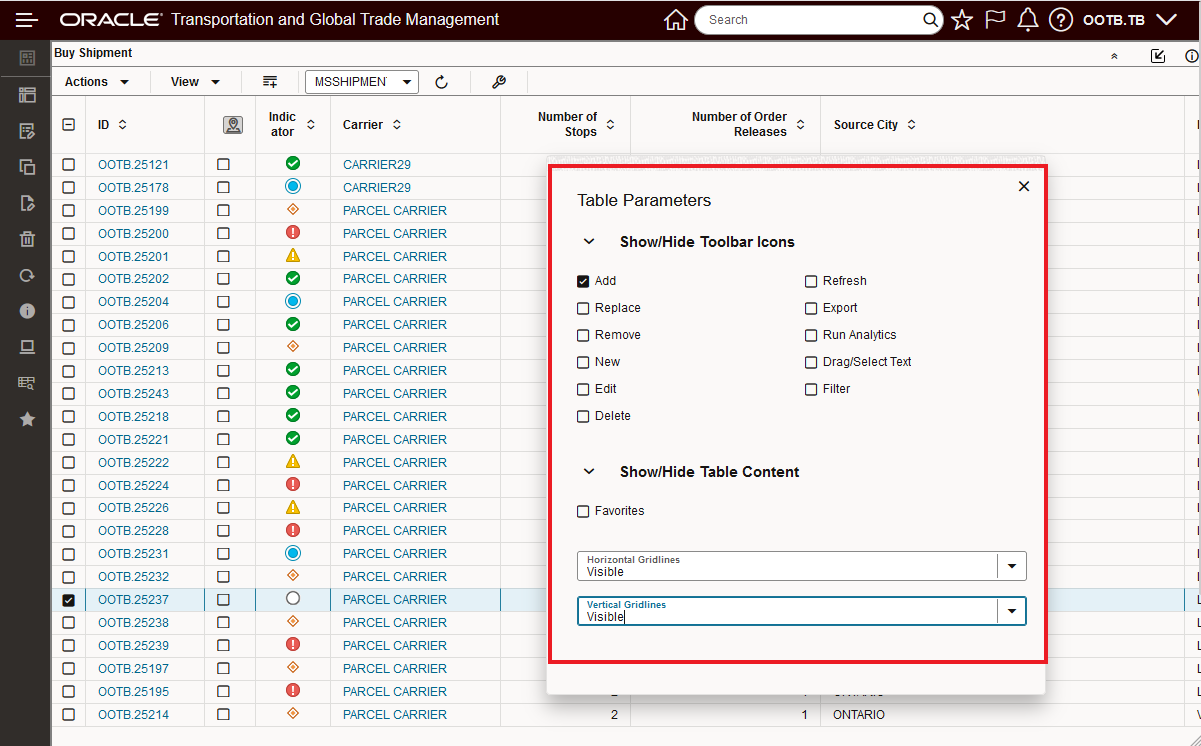Open shipment OOTB.25200 link

[x=133, y=234]
